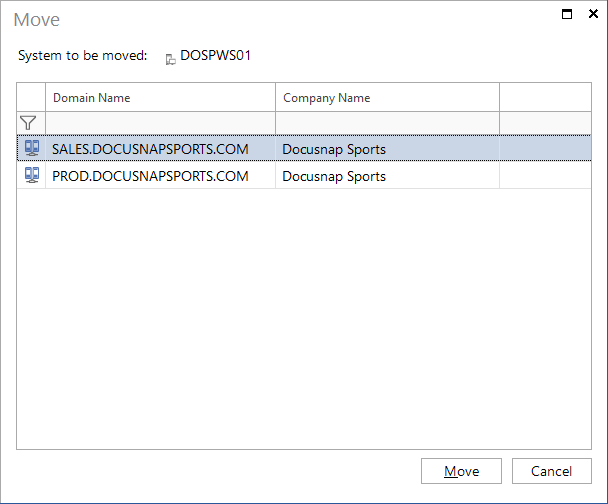Click the Move button
The image size is (608, 504).
[461, 471]
